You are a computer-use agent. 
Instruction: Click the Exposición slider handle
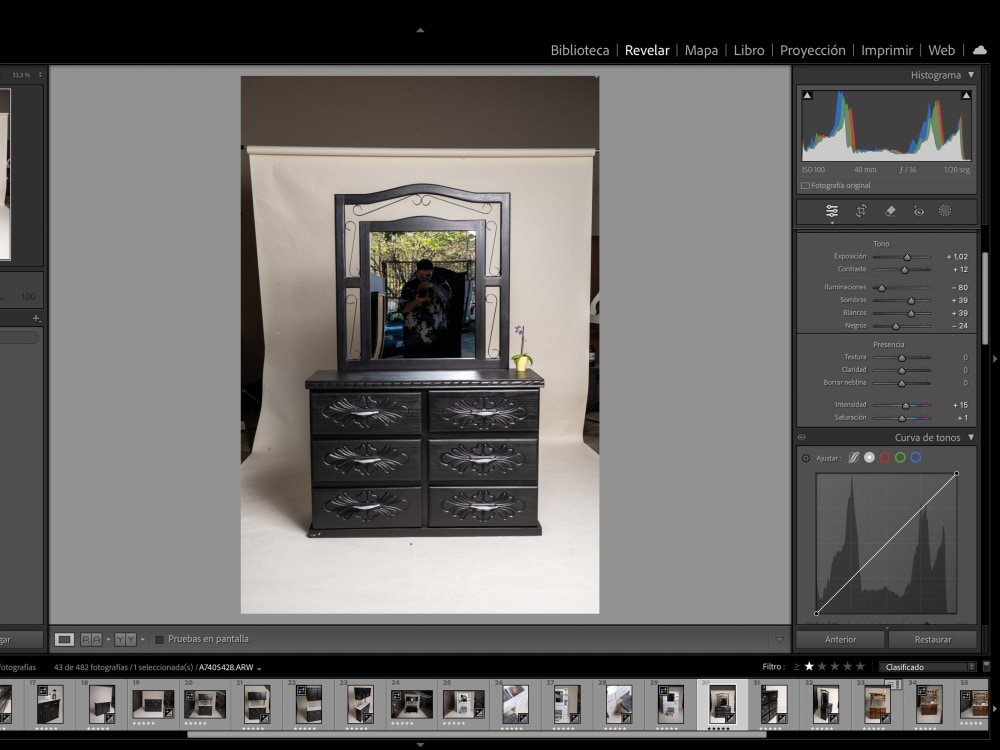point(907,257)
